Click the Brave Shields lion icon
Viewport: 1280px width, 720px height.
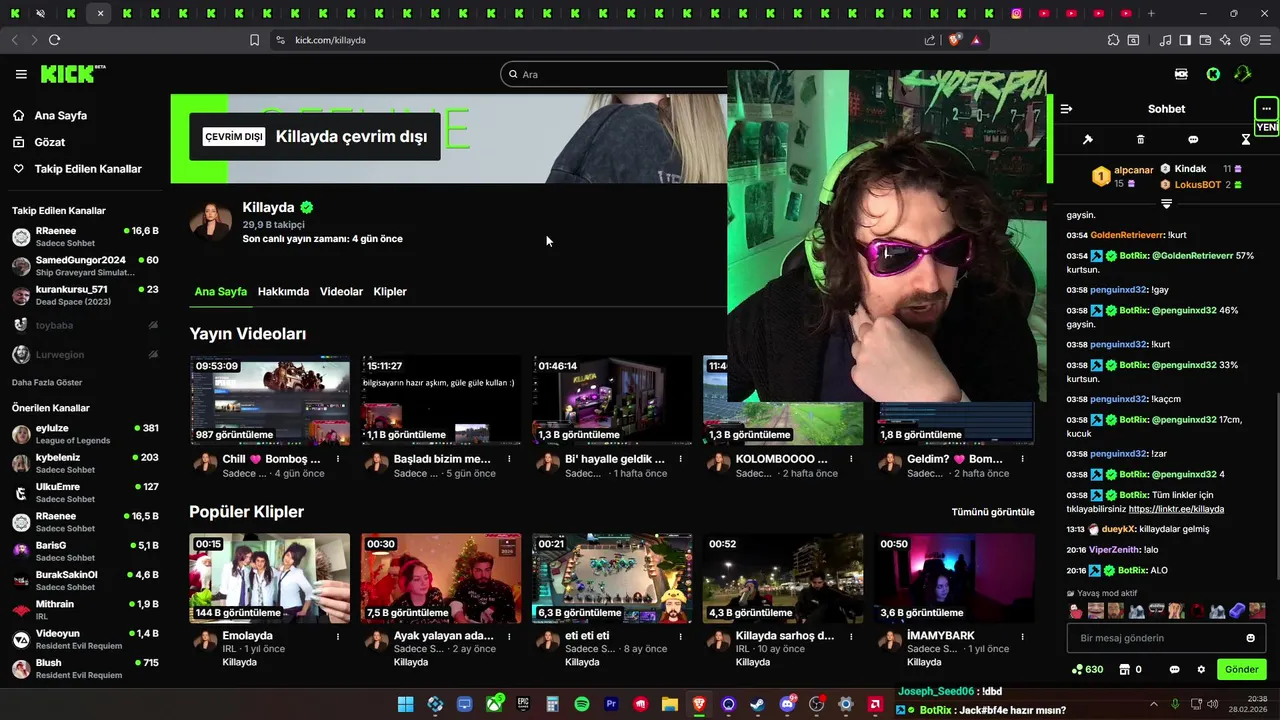point(955,40)
